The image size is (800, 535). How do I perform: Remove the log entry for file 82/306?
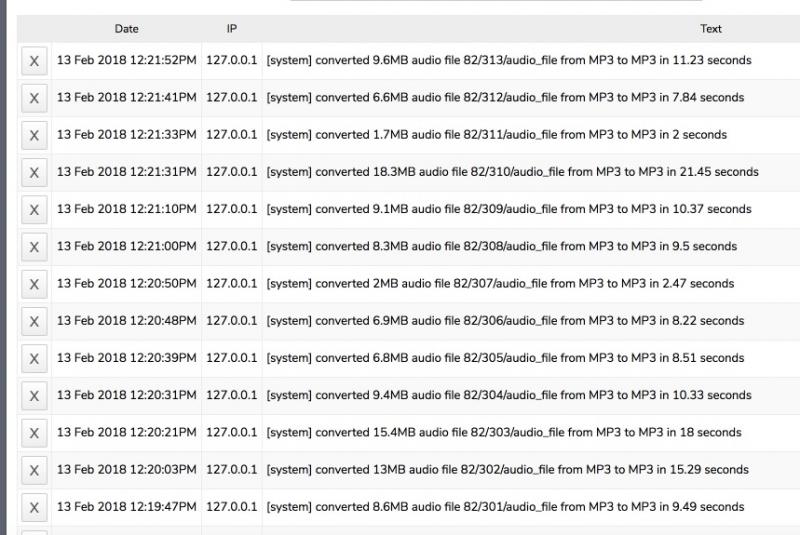click(x=34, y=321)
